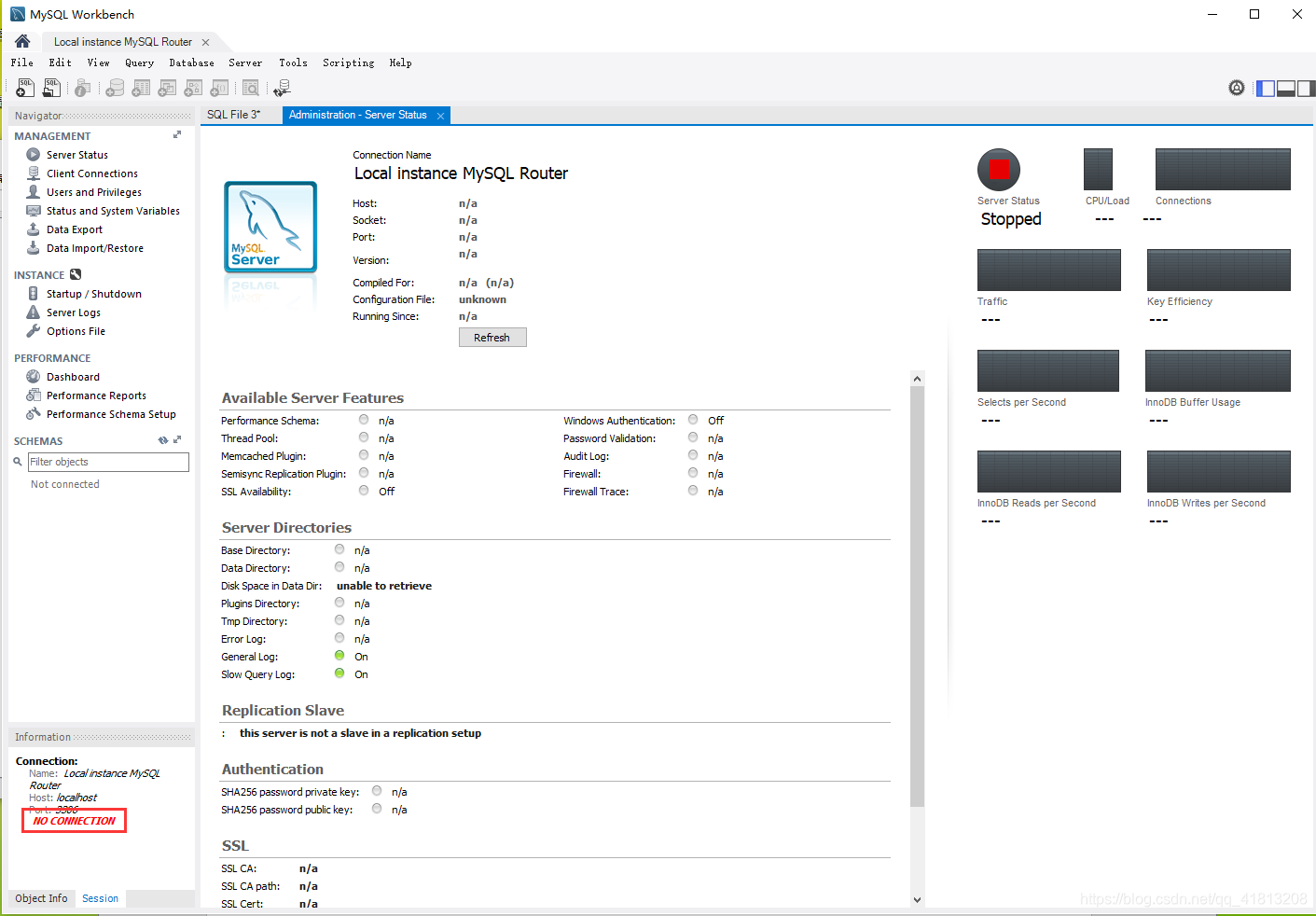Create a new SQL tab for queries
Image resolution: width=1316 pixels, height=916 pixels.
25,88
